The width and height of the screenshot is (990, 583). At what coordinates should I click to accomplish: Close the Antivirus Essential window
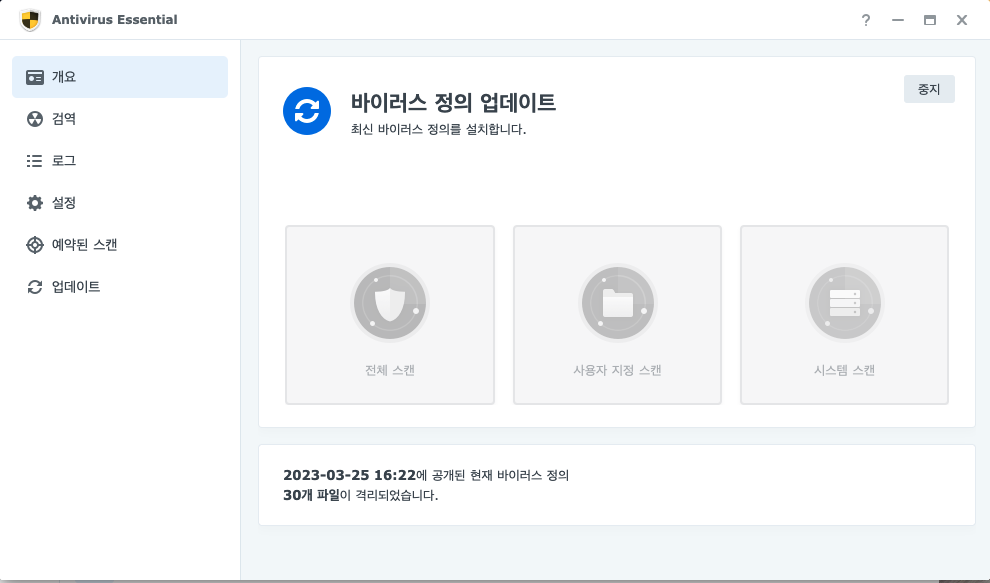(962, 20)
